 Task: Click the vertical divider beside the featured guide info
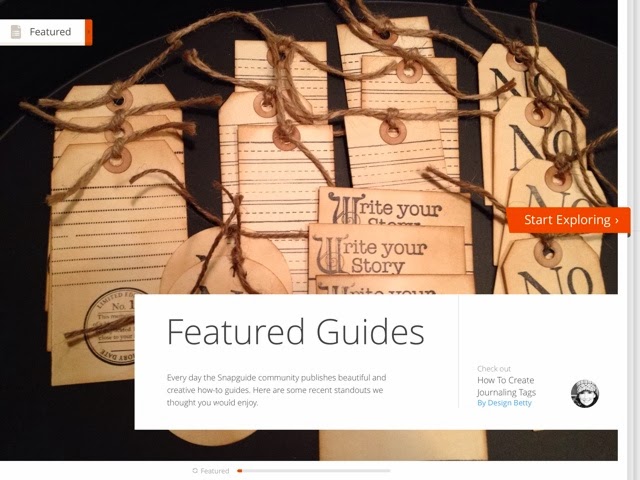pyautogui.click(x=458, y=352)
